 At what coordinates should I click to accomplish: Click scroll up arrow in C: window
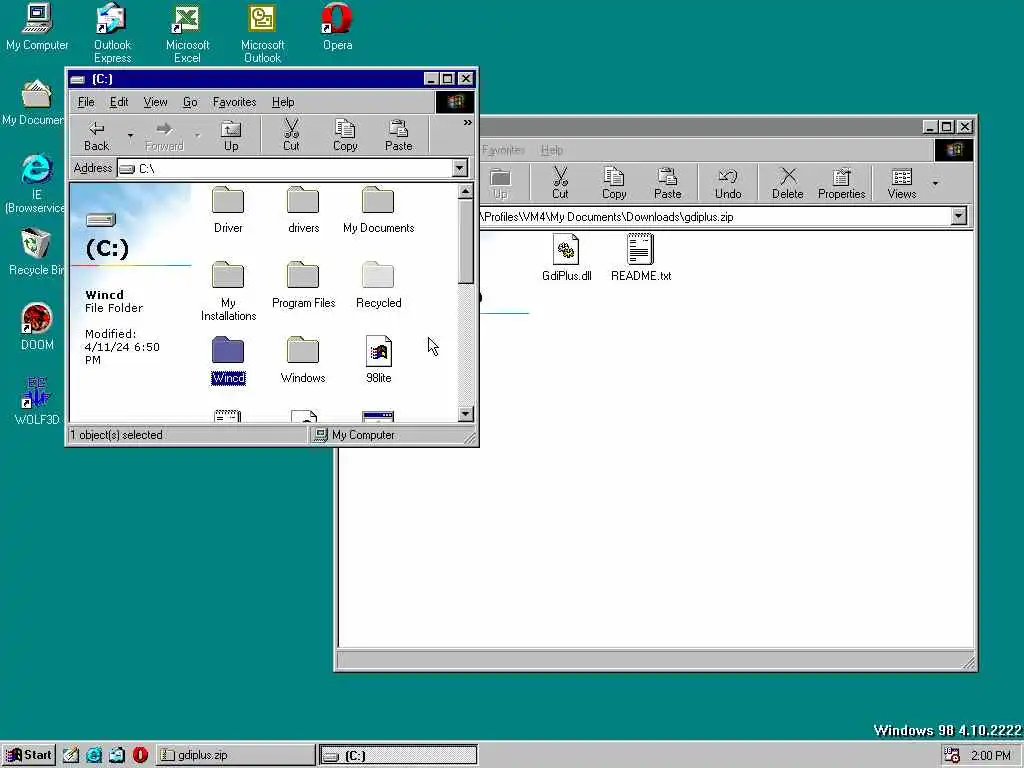pos(465,191)
